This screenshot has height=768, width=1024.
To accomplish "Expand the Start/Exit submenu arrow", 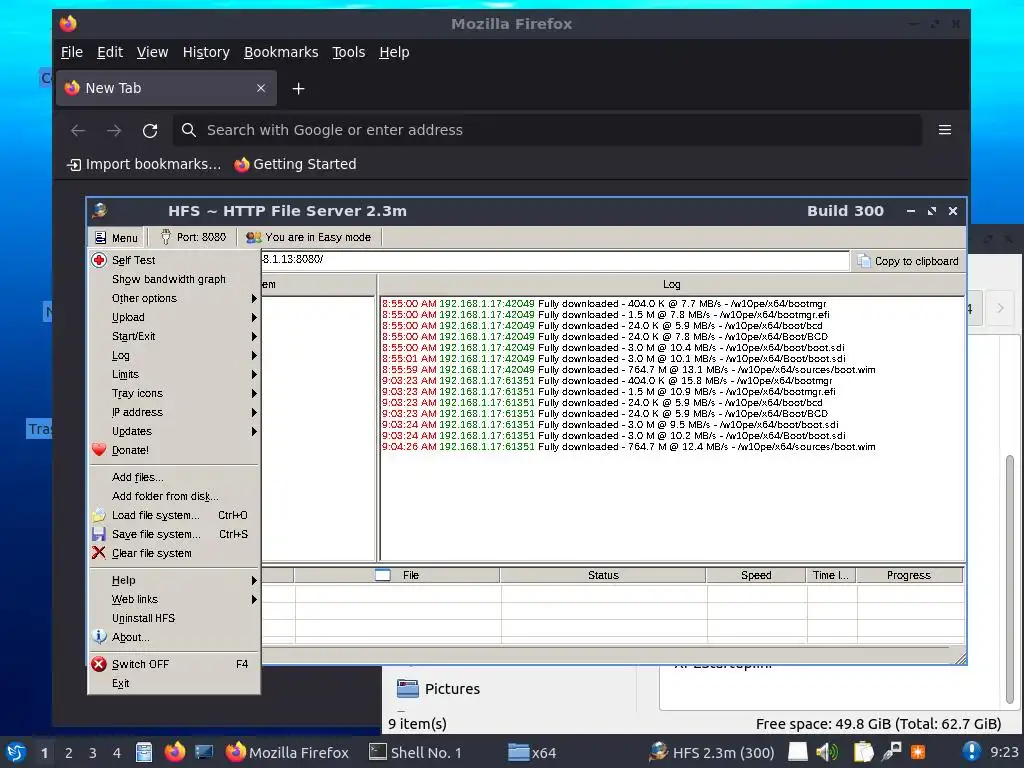I will [x=254, y=336].
